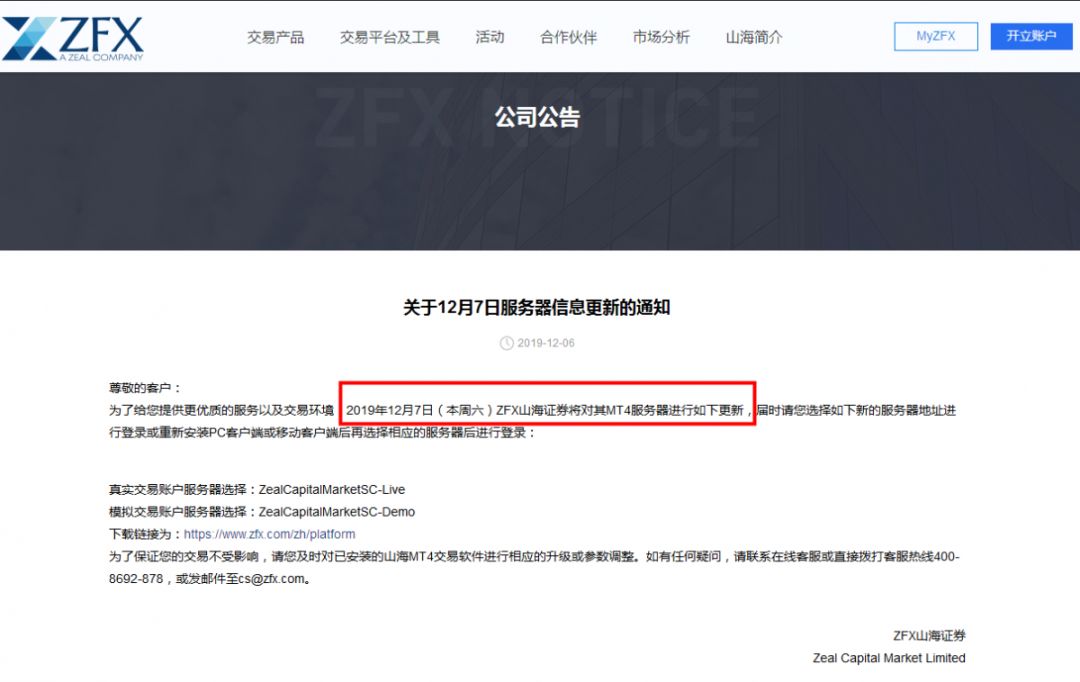The width and height of the screenshot is (1080, 682).
Task: Click the title 关于12月7日服务器信息更新的通知
Action: (x=537, y=307)
